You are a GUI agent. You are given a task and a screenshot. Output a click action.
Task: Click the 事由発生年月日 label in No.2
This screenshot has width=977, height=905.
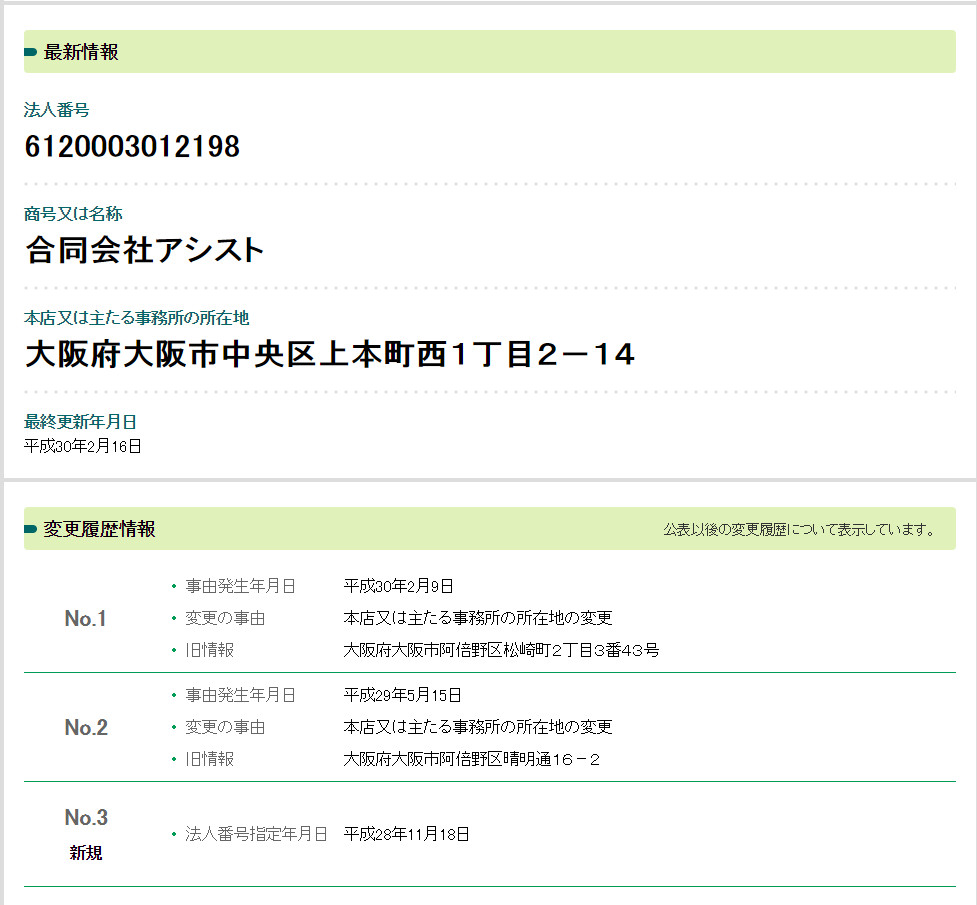point(240,696)
